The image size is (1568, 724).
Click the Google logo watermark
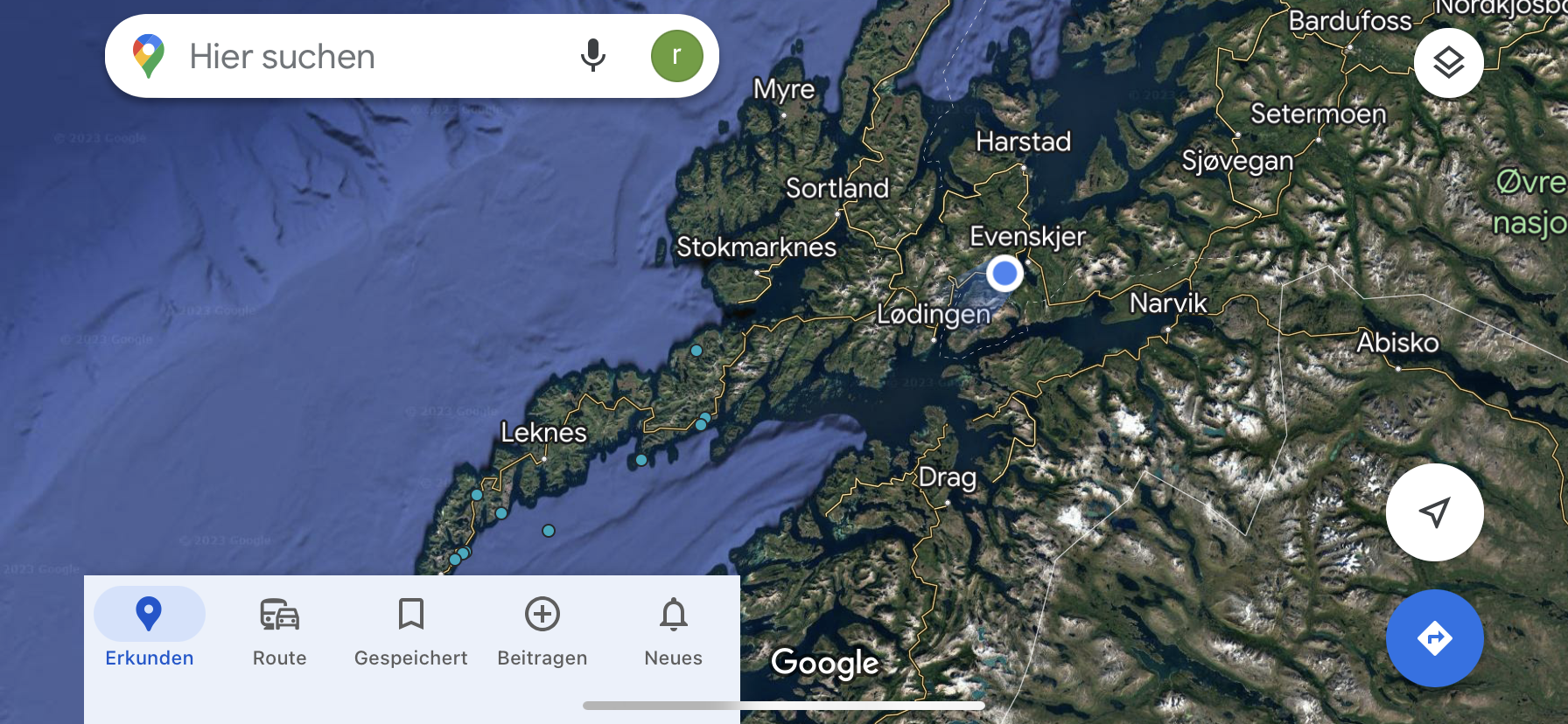tap(824, 663)
